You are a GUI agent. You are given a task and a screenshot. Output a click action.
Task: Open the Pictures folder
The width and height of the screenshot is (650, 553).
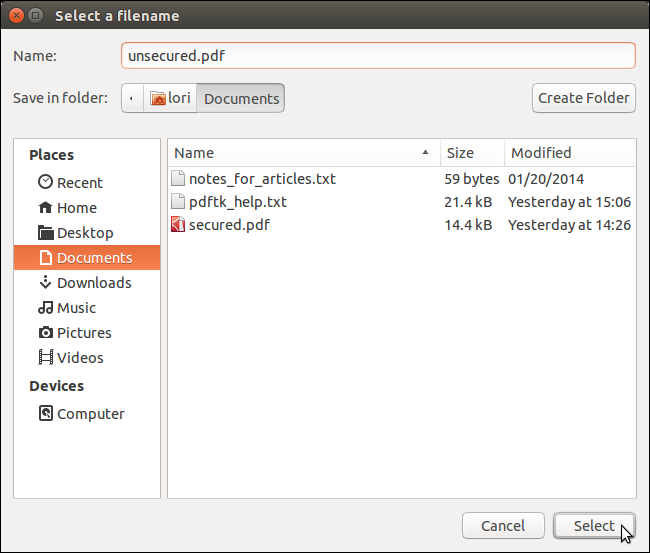point(84,332)
